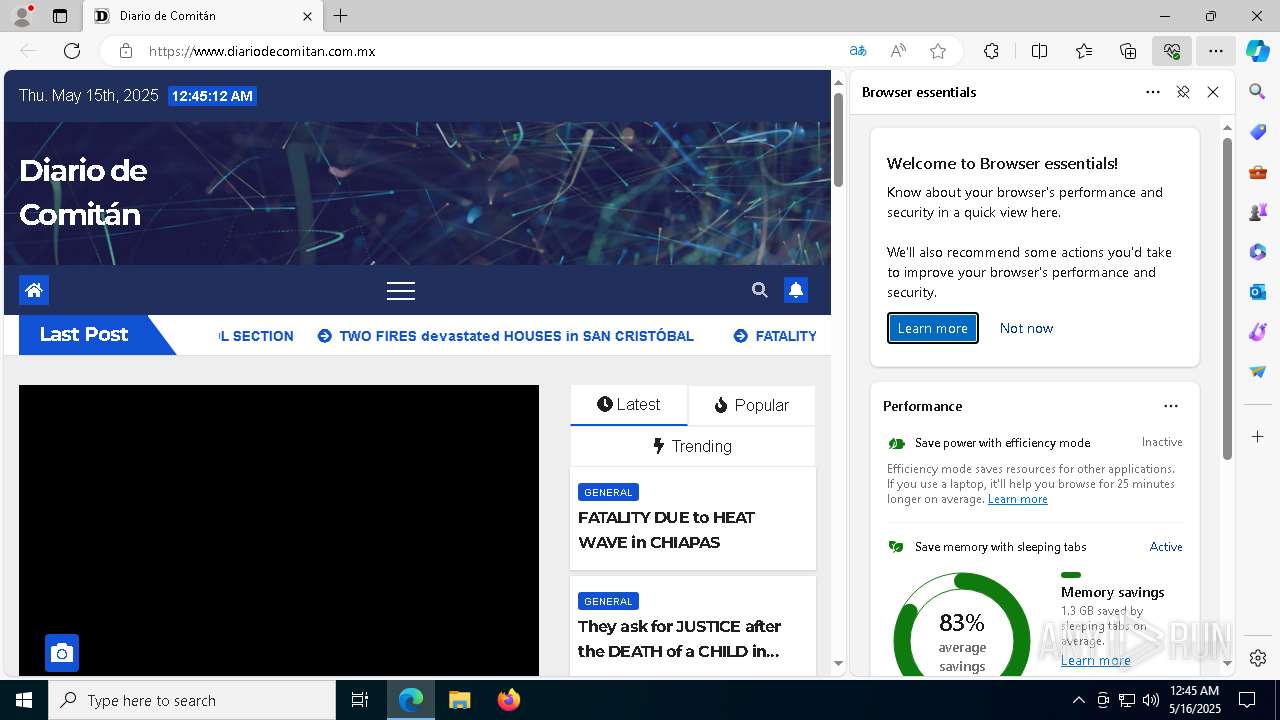
Task: Open They ask for JUSTICE article
Action: pos(679,639)
